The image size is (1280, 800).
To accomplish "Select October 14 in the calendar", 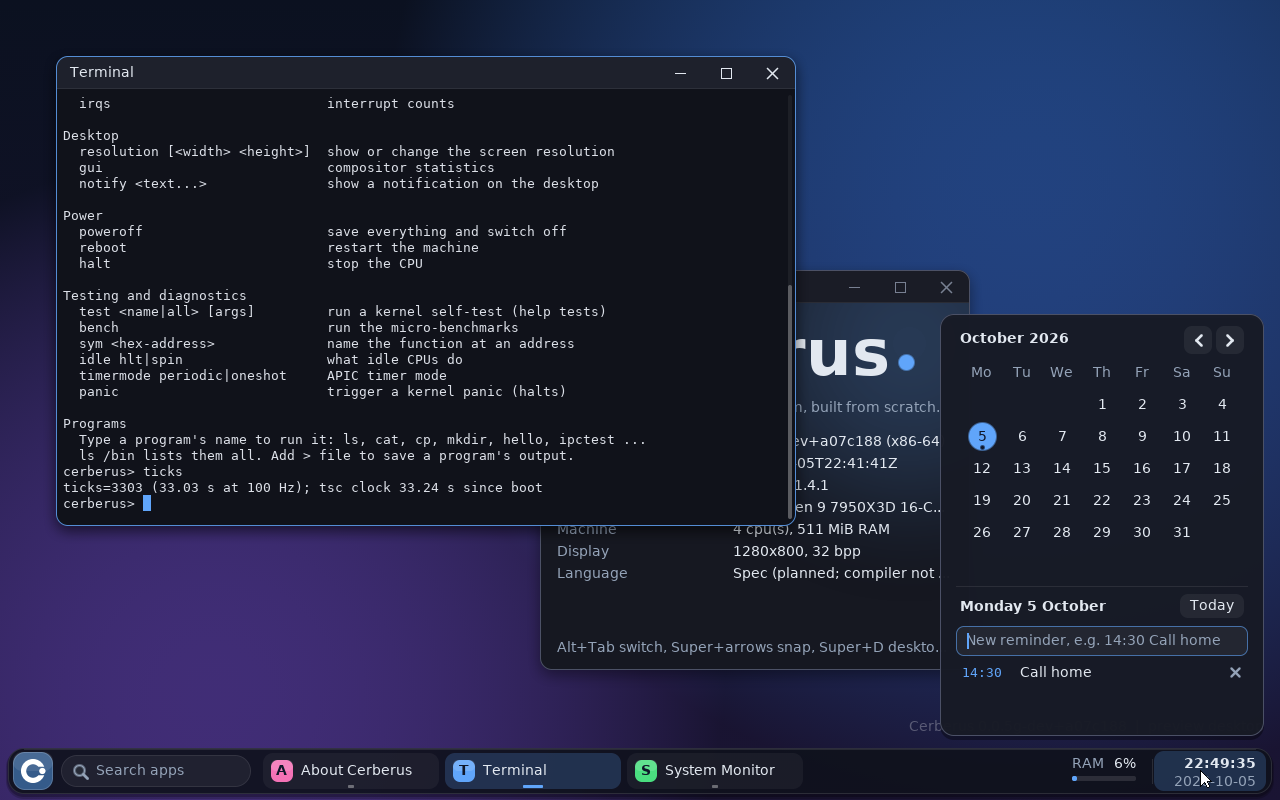I will tap(1062, 468).
